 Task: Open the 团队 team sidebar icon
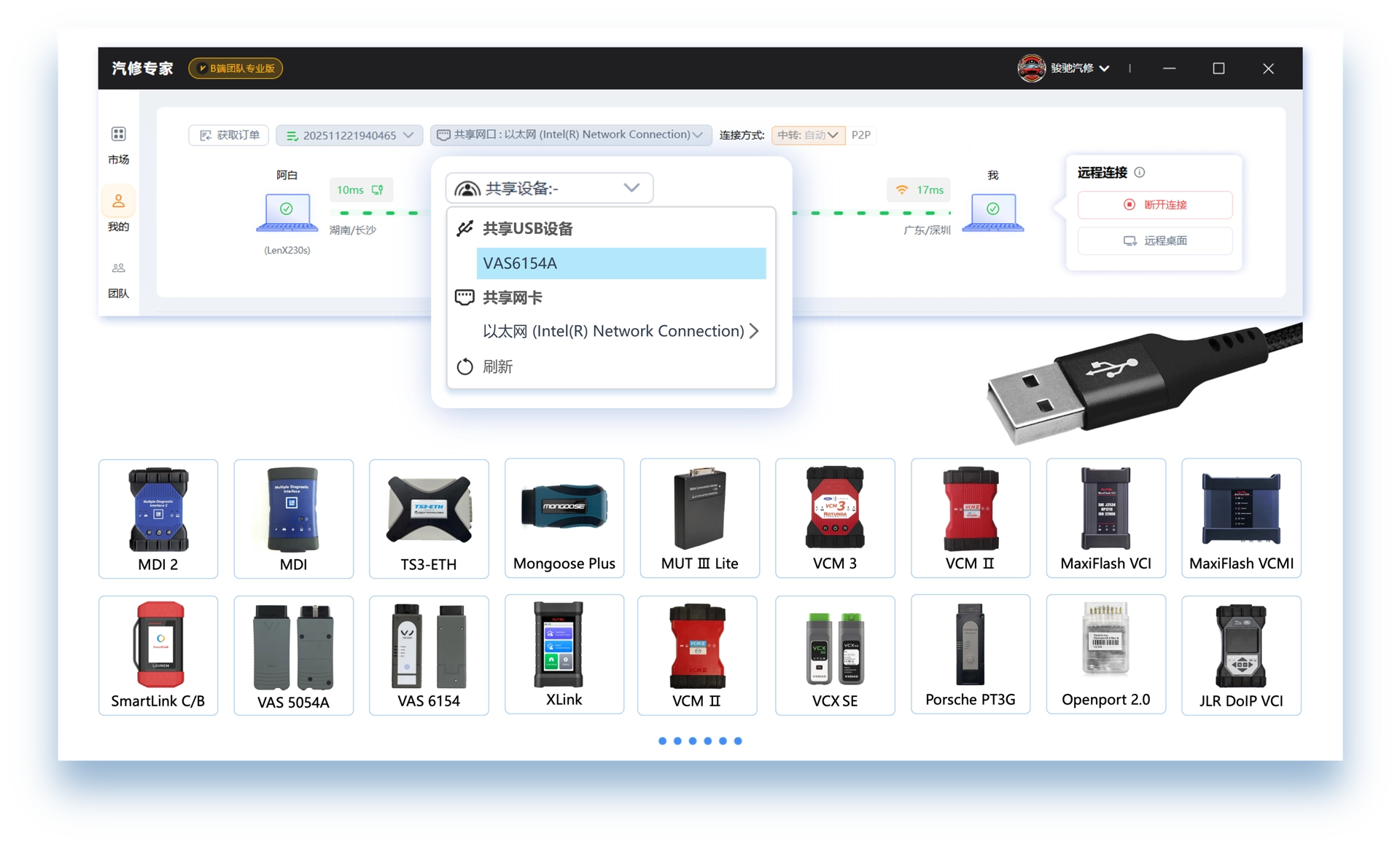[118, 268]
